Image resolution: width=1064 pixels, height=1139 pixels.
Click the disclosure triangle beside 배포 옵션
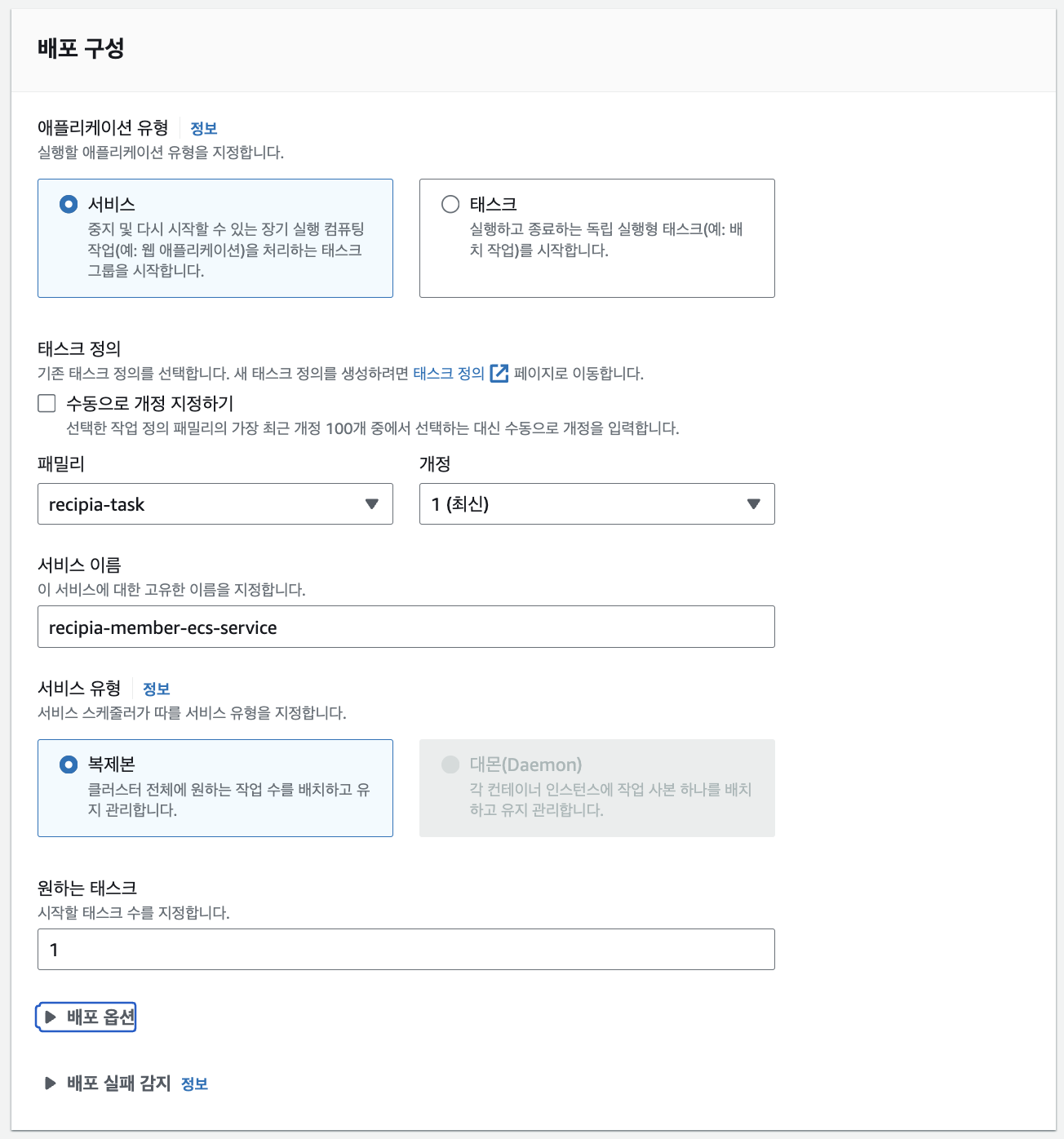point(51,1017)
